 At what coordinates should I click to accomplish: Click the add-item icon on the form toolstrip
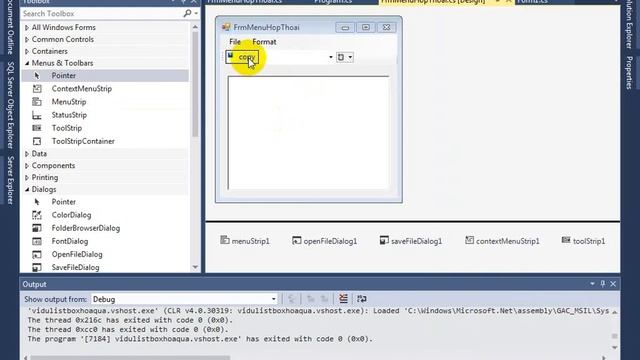341,57
